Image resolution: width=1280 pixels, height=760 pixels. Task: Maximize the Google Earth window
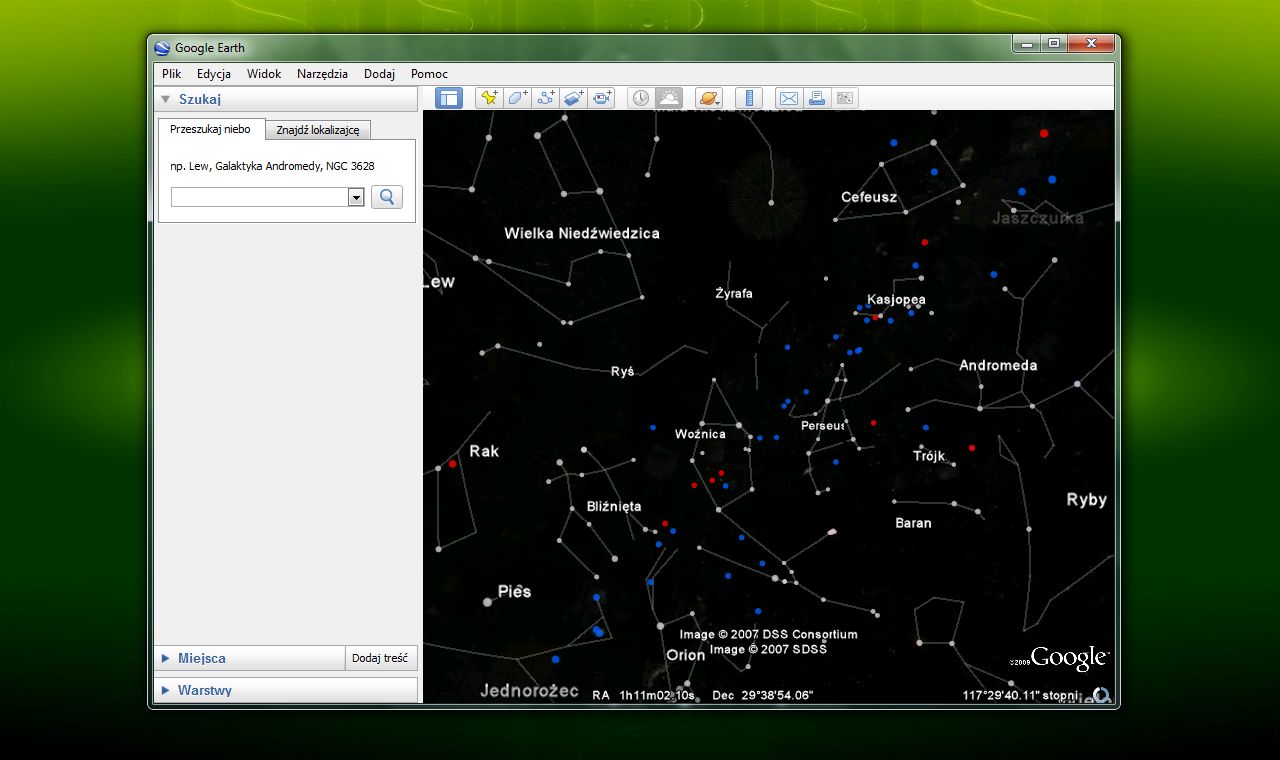(1053, 43)
